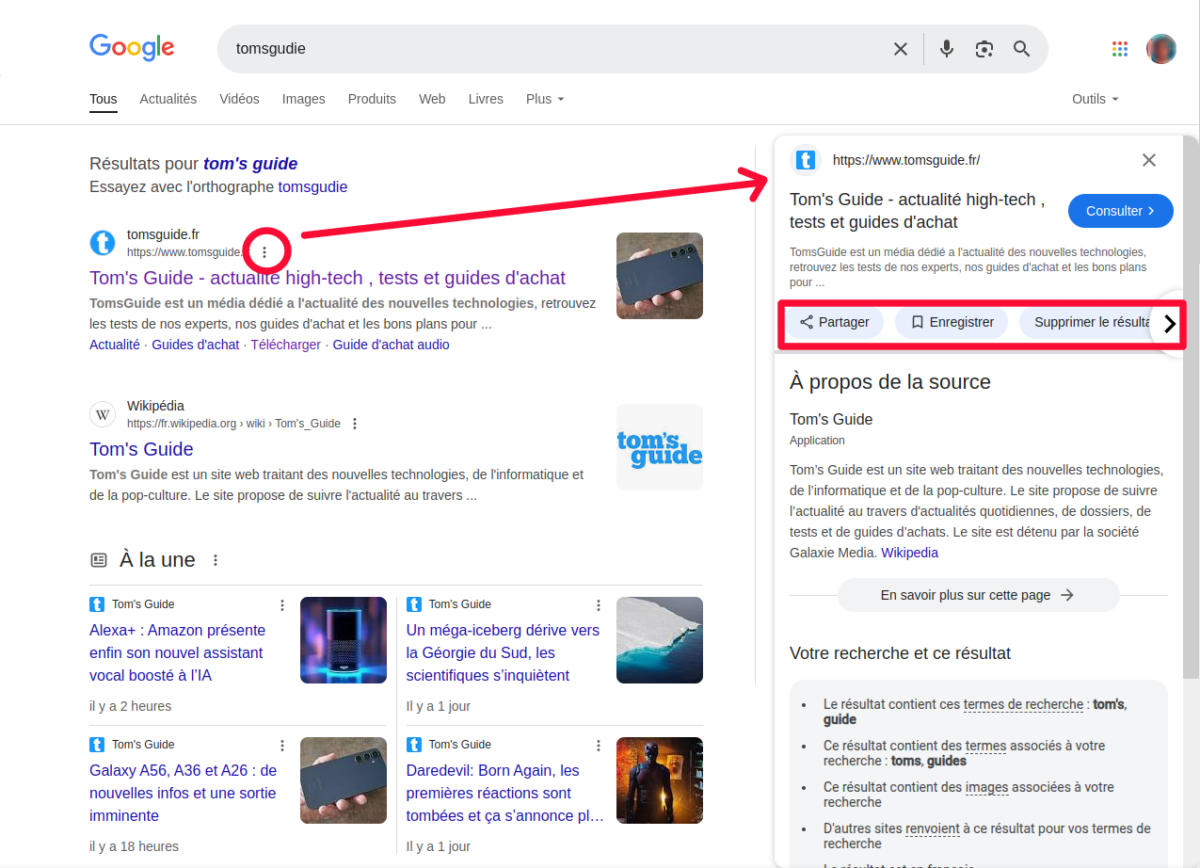Start voice search with the microphone icon

(946, 49)
